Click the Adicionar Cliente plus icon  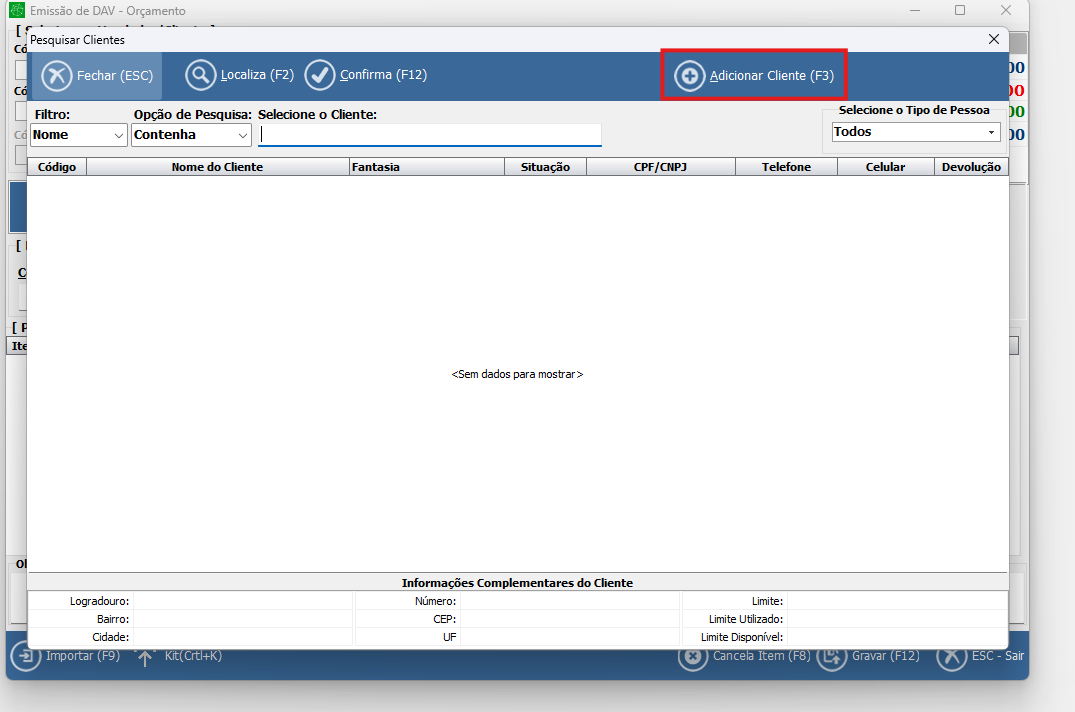[689, 76]
